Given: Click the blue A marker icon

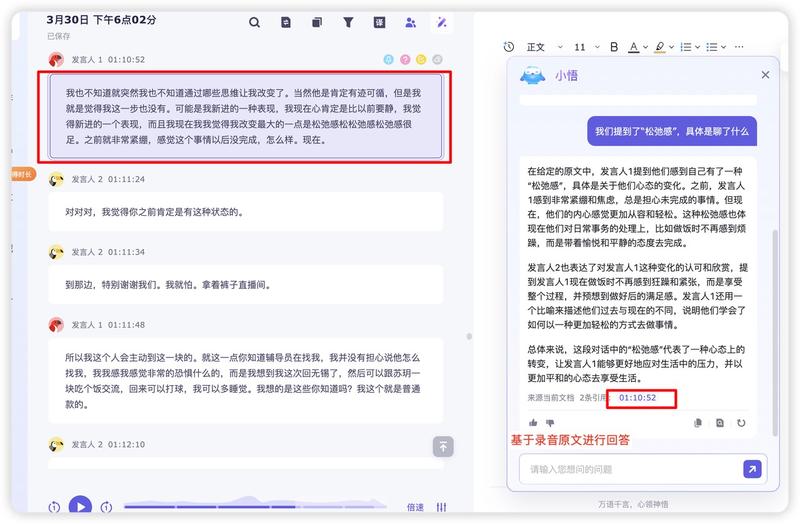Looking at the screenshot, I should [389, 60].
